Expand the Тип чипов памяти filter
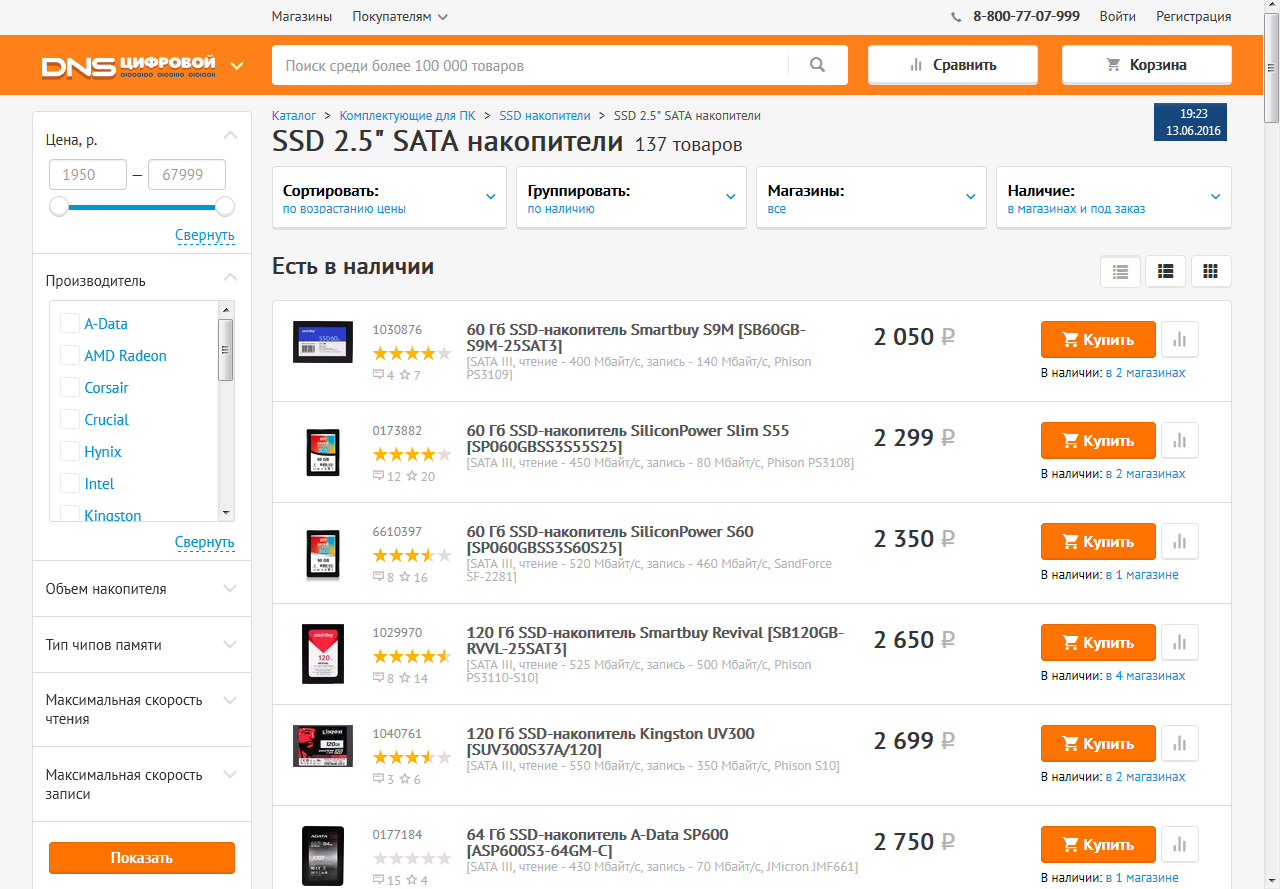Viewport: 1280px width, 889px height. (142, 644)
